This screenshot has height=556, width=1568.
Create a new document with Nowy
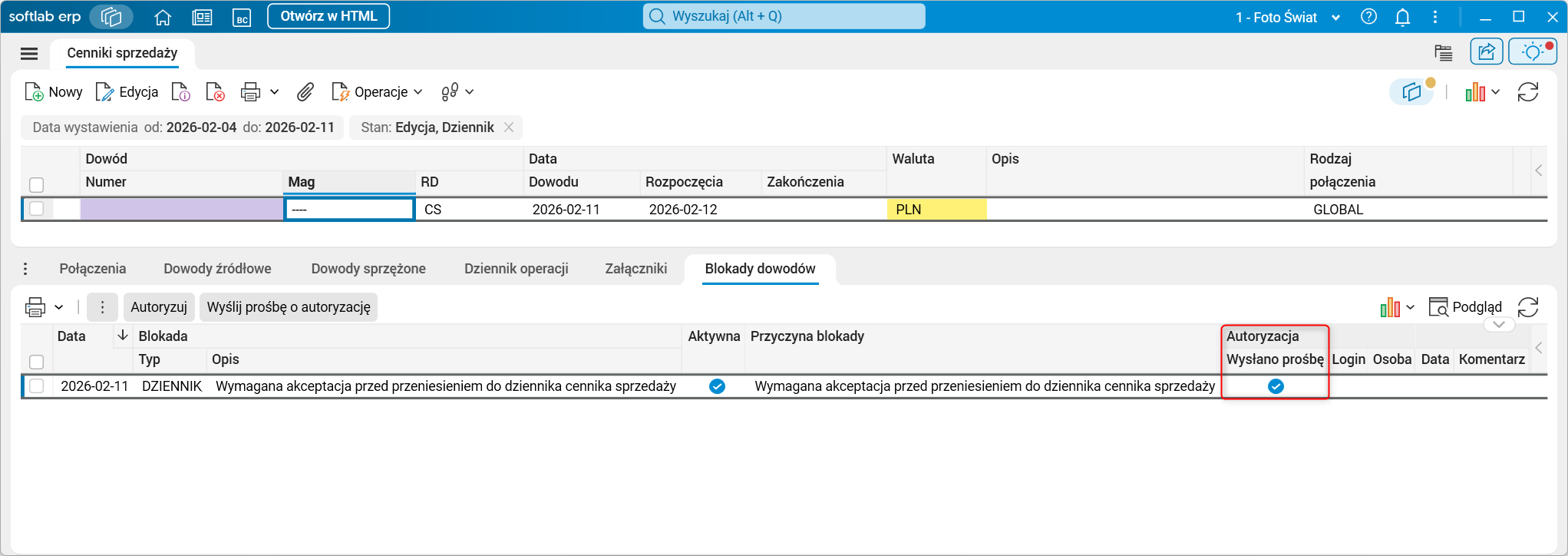click(x=54, y=92)
